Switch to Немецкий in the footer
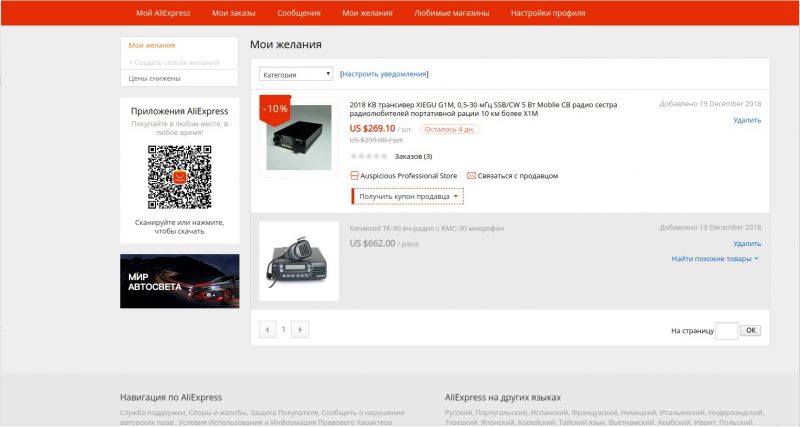The height and width of the screenshot is (427, 800). 640,413
